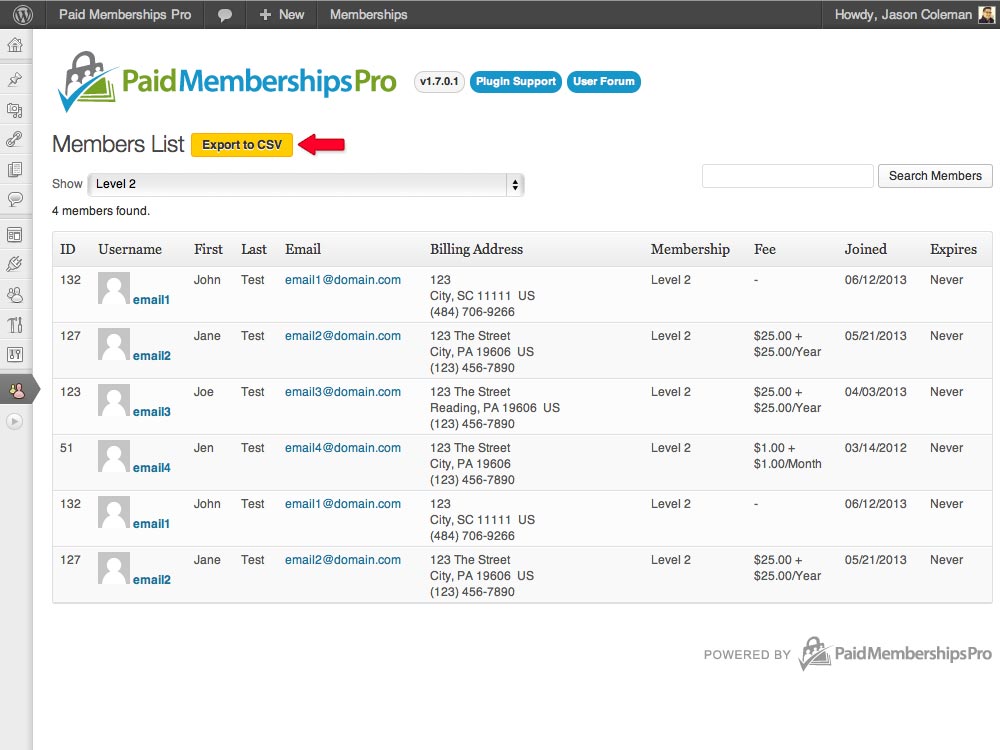Open the Memberships menu in the admin bar

[x=370, y=14]
